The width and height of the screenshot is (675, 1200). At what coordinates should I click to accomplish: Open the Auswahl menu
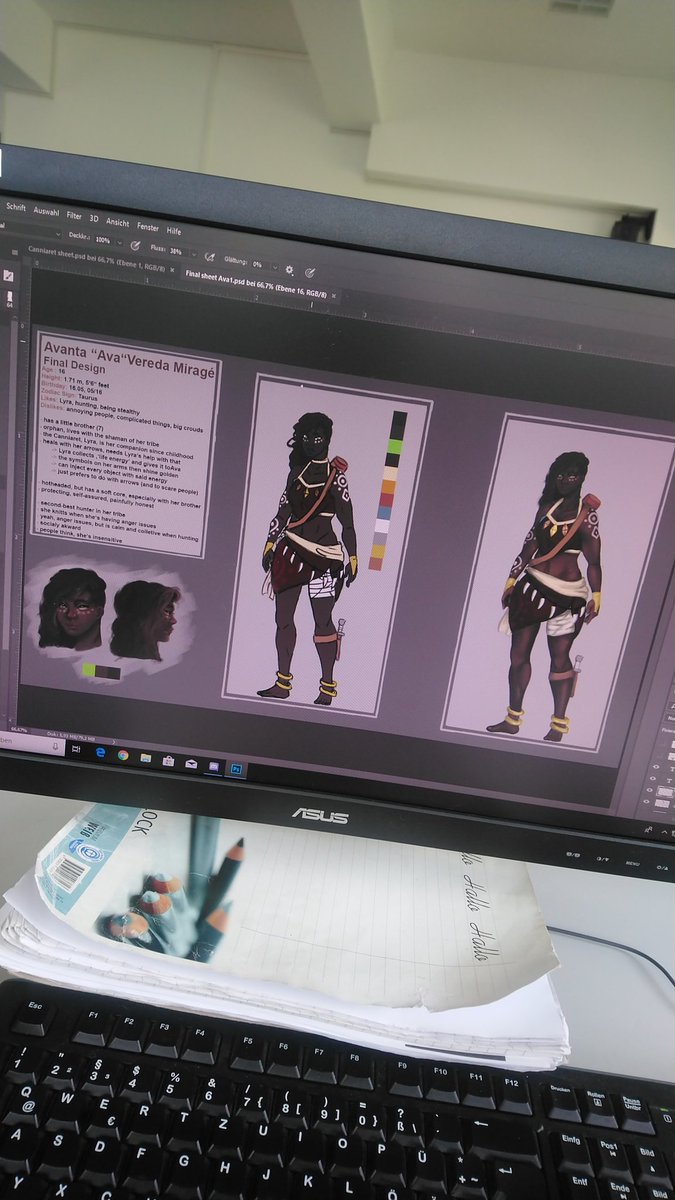point(46,211)
